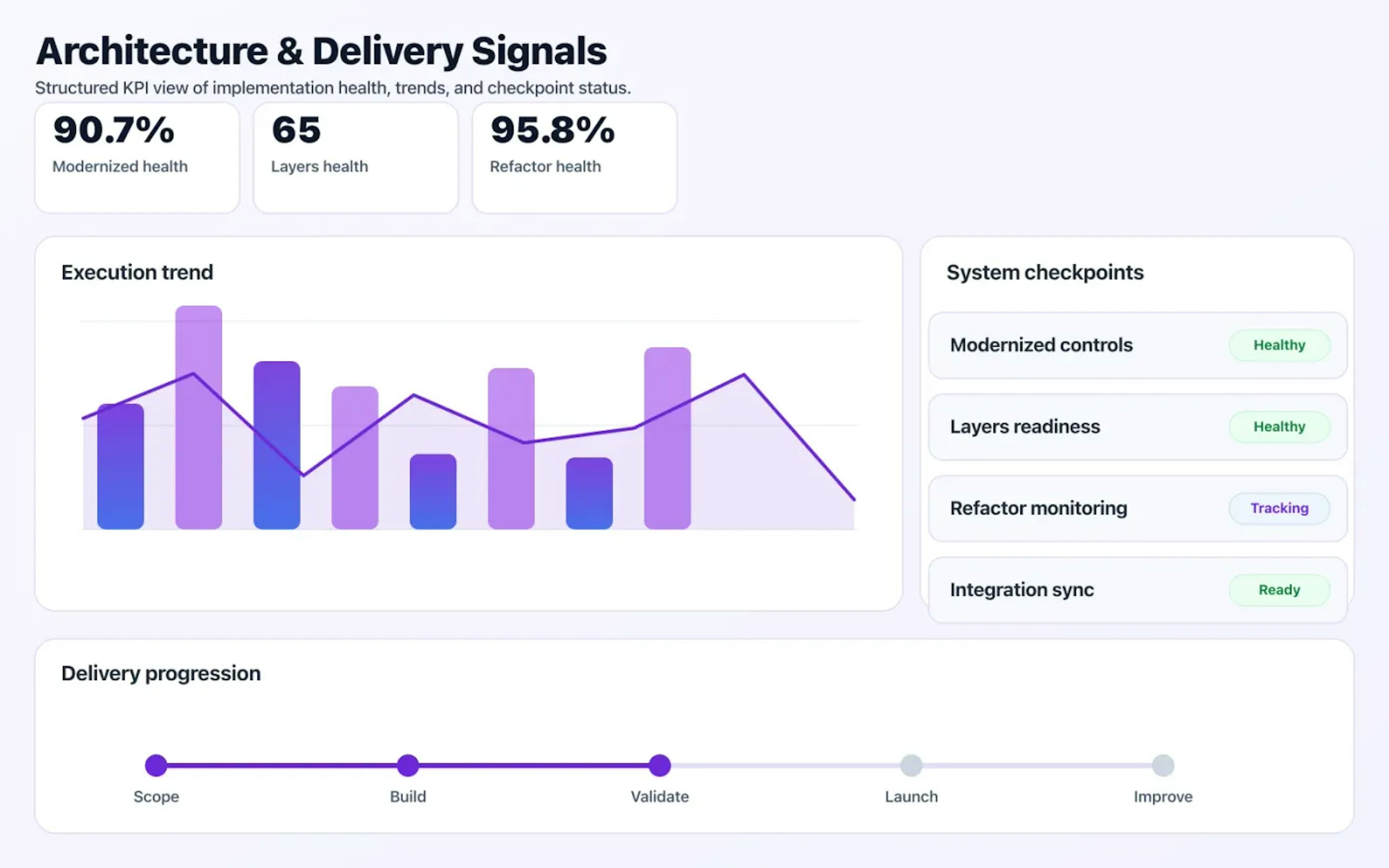Click the Ready badge for Integration sync
The width and height of the screenshot is (1389, 868).
(x=1279, y=590)
